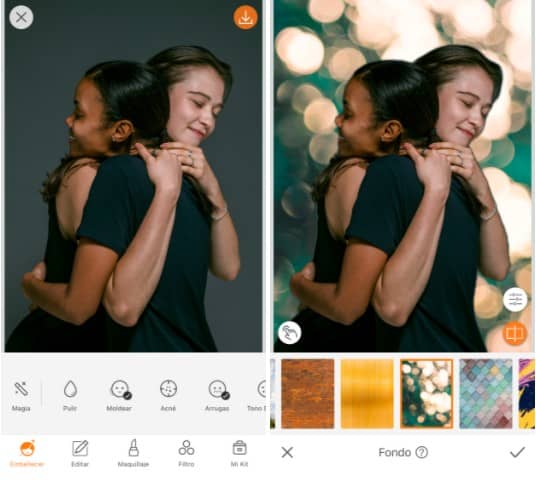This screenshot has width=536, height=485.
Task: Tap the adjustment sliders icon on photo
Action: pos(515,300)
